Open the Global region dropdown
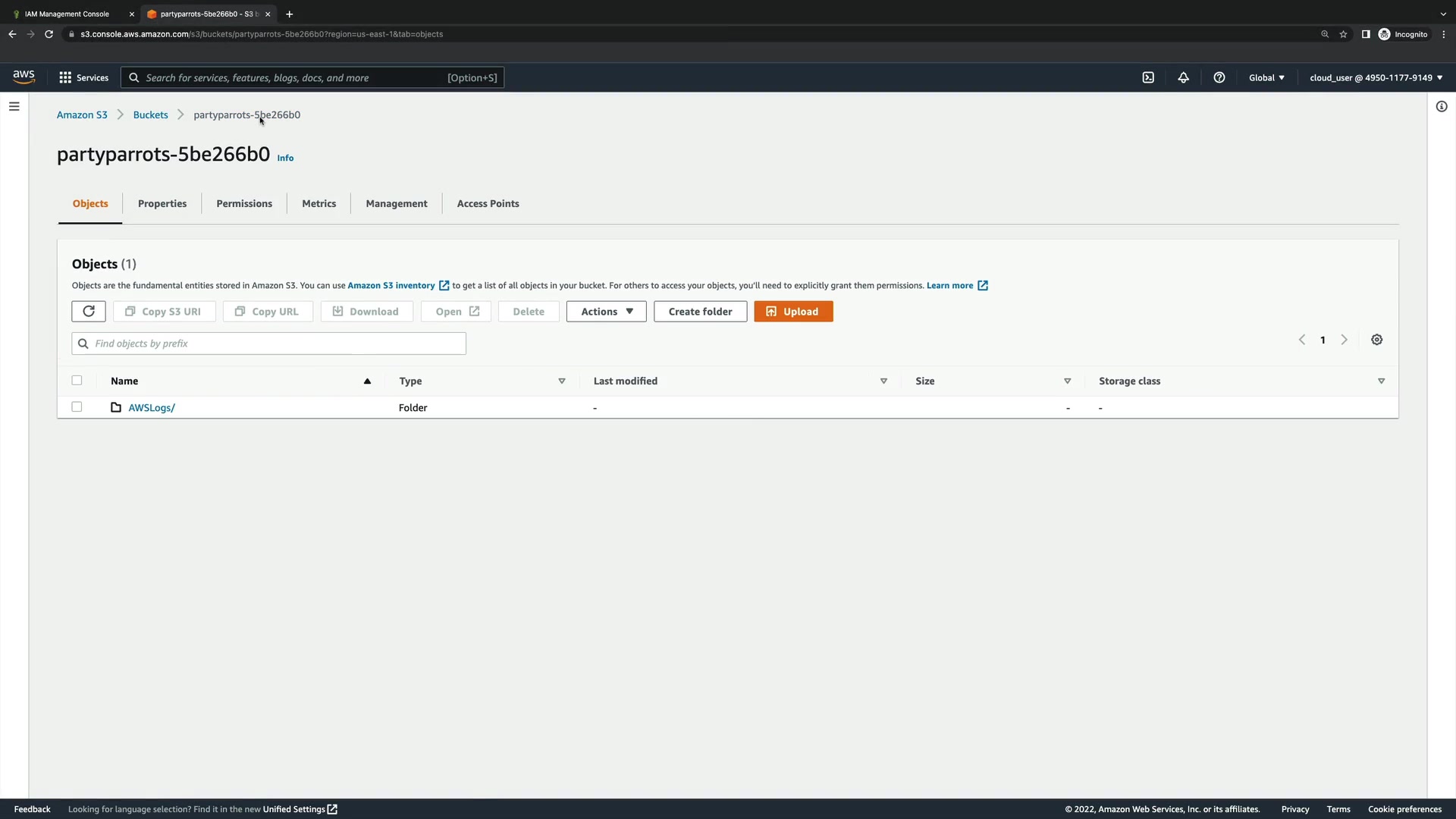Screen dimensions: 1456x819 coord(1266,77)
